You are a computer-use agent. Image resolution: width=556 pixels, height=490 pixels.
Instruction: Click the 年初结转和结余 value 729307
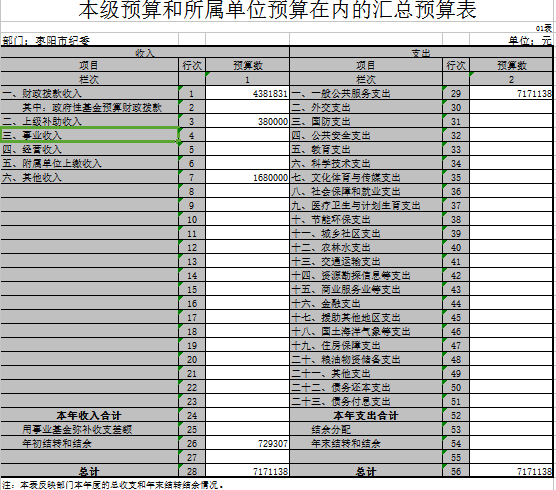(x=248, y=443)
